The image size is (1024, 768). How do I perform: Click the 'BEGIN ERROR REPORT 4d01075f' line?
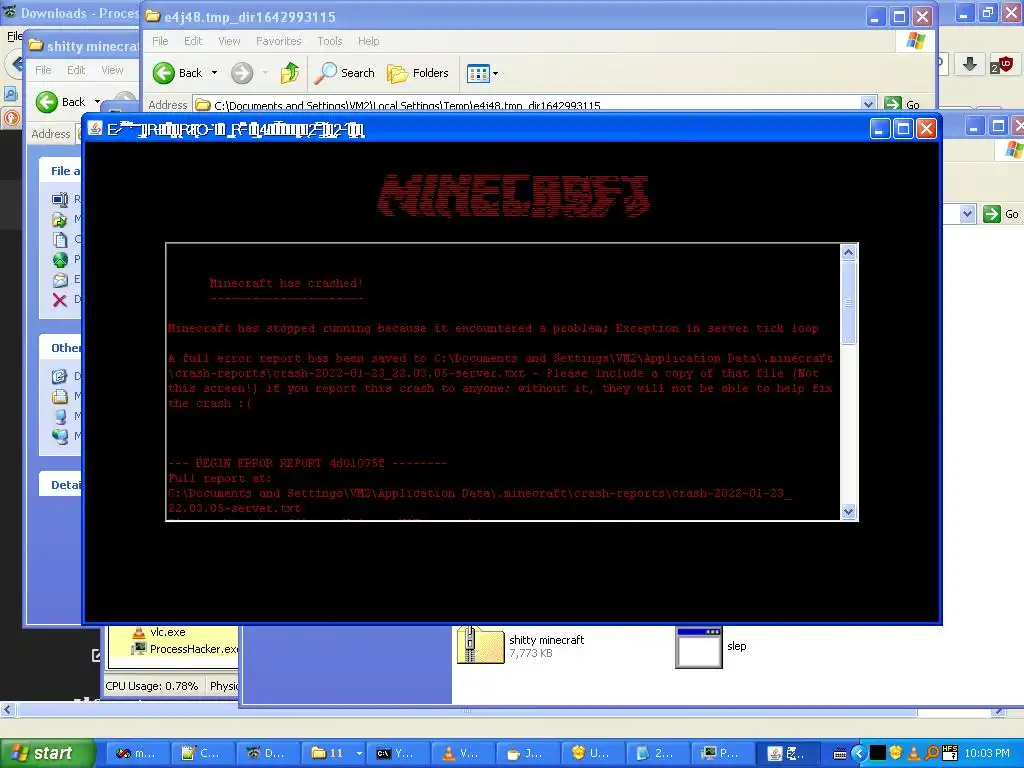pos(308,463)
